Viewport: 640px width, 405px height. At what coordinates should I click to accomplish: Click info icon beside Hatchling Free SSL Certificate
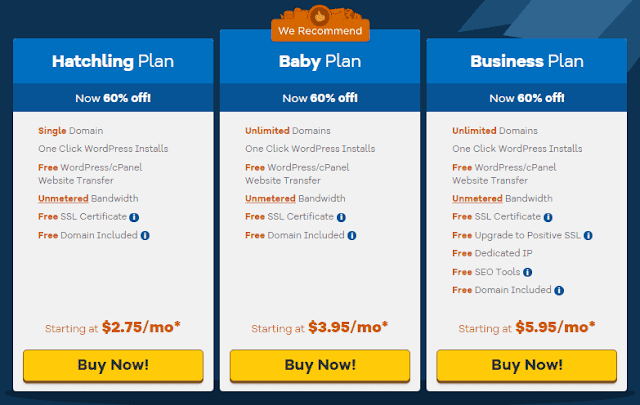(x=134, y=217)
